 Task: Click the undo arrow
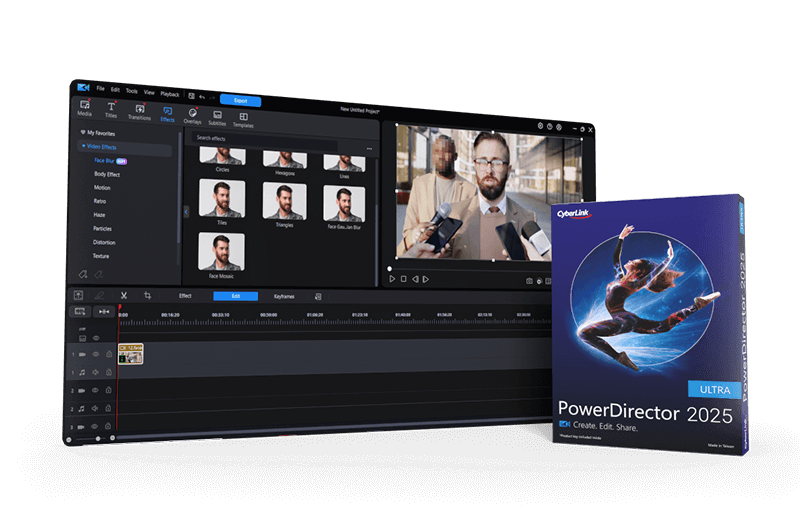(202, 96)
